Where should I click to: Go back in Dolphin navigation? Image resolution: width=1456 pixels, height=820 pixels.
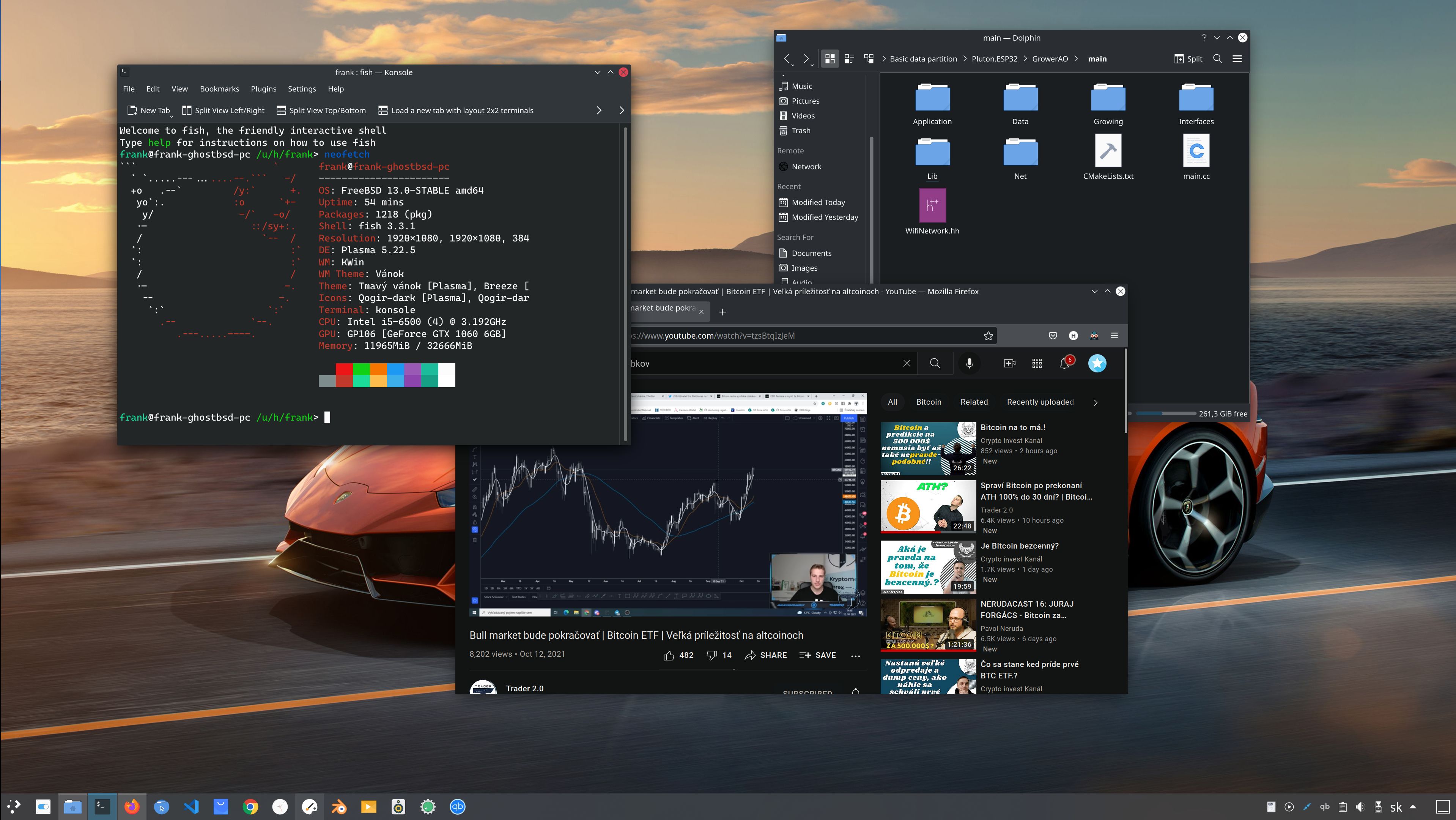[787, 59]
